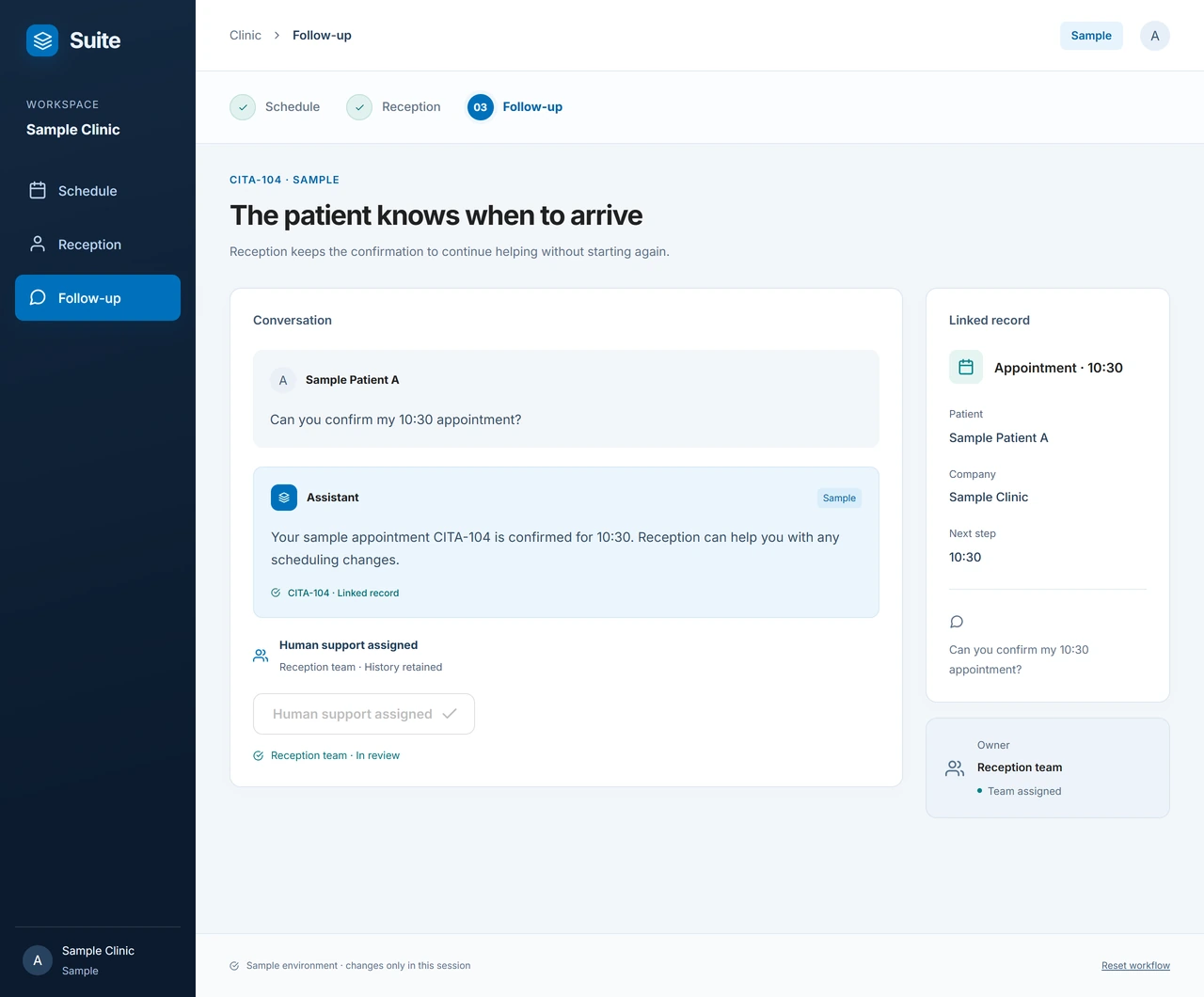Click the Appointment · 10:30 record title
The image size is (1204, 997).
[x=1058, y=368]
